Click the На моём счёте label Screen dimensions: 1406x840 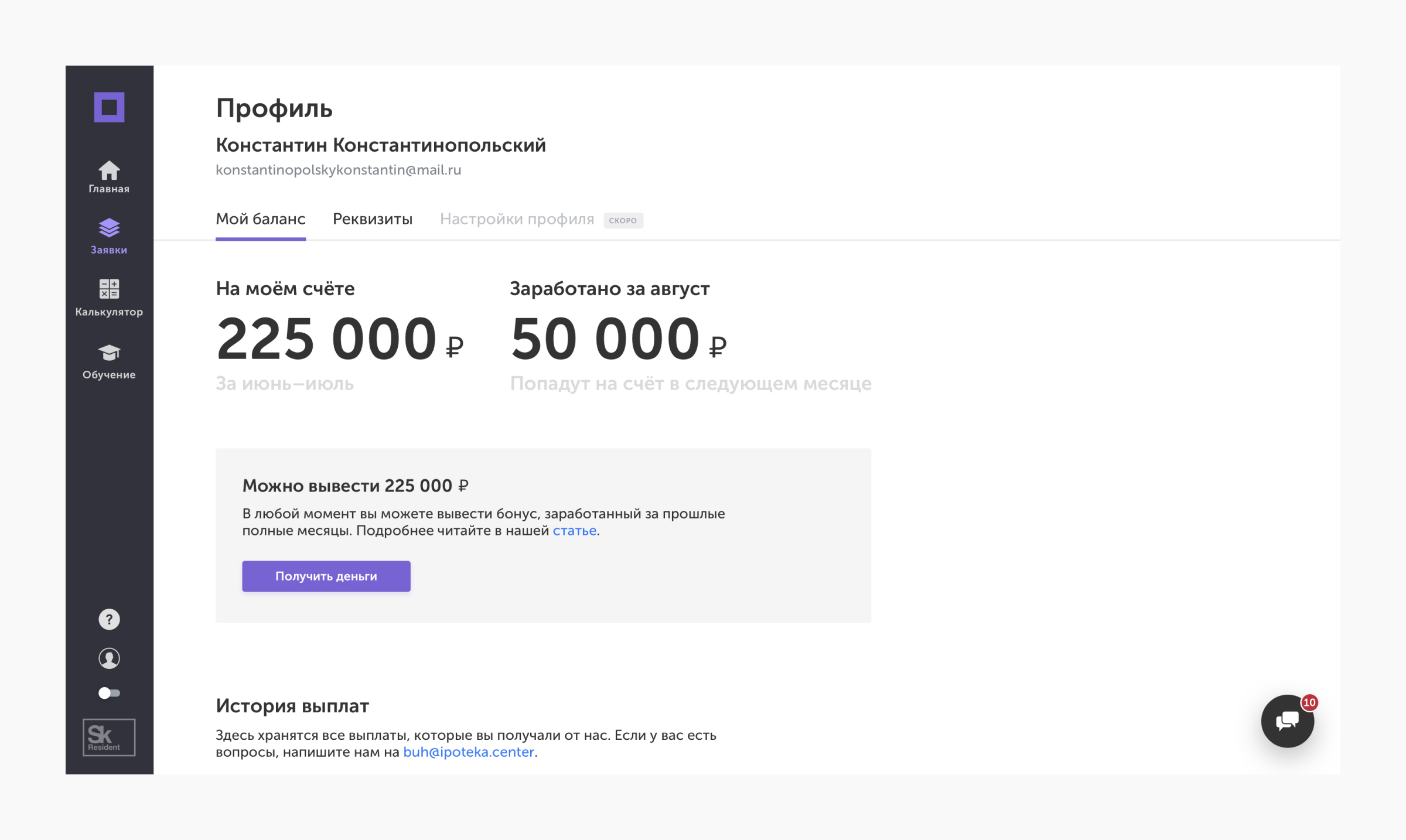(x=285, y=289)
